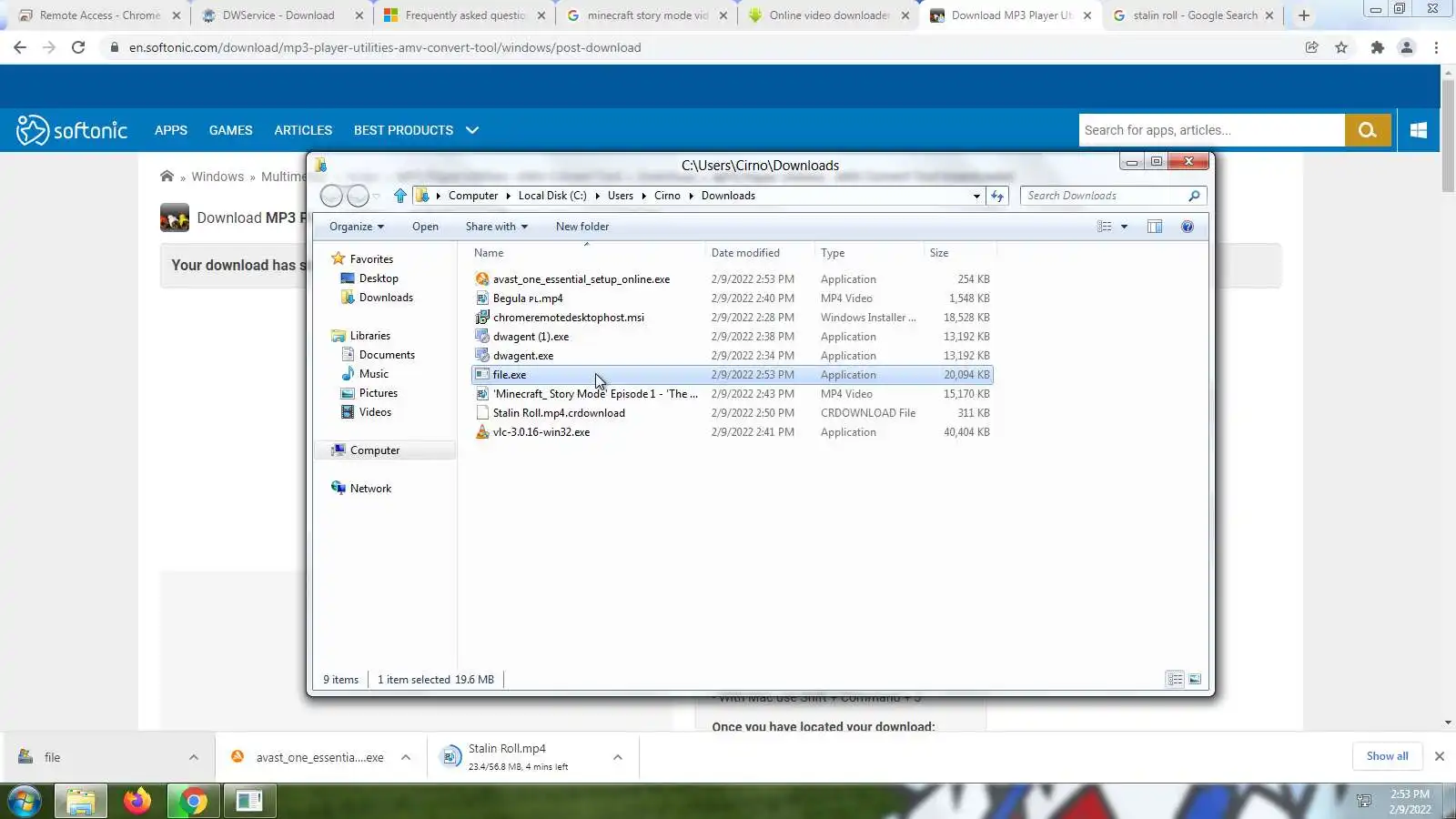
Task: Open options for the 'file' download
Action: click(194, 757)
